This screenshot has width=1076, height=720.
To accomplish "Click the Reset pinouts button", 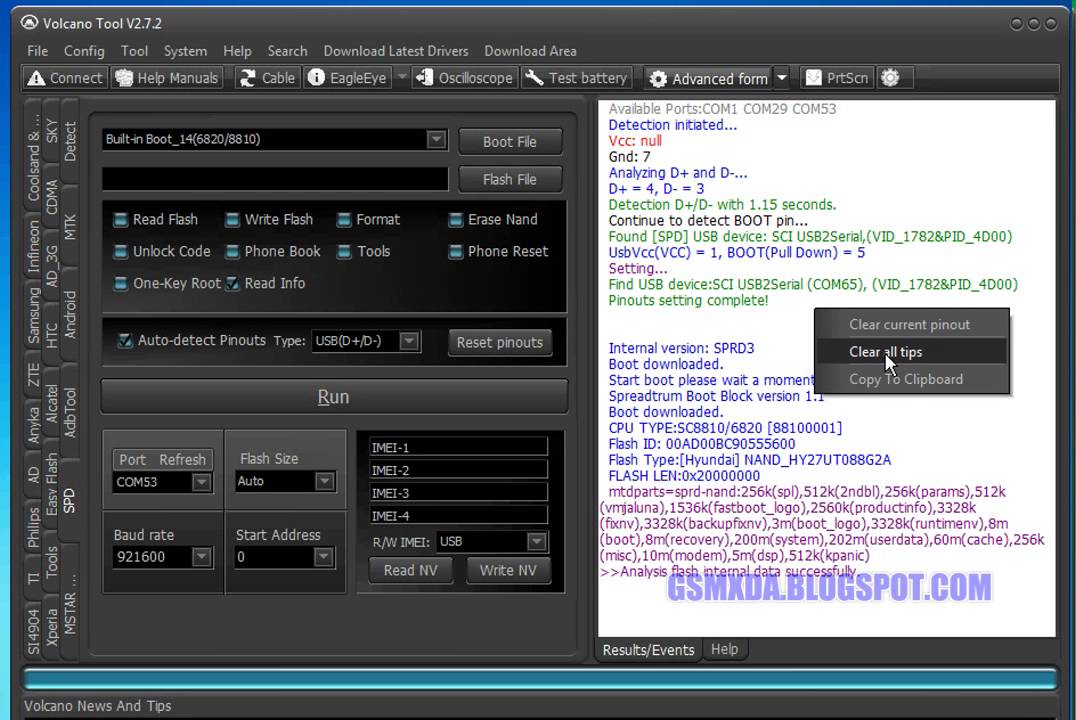I will (500, 342).
